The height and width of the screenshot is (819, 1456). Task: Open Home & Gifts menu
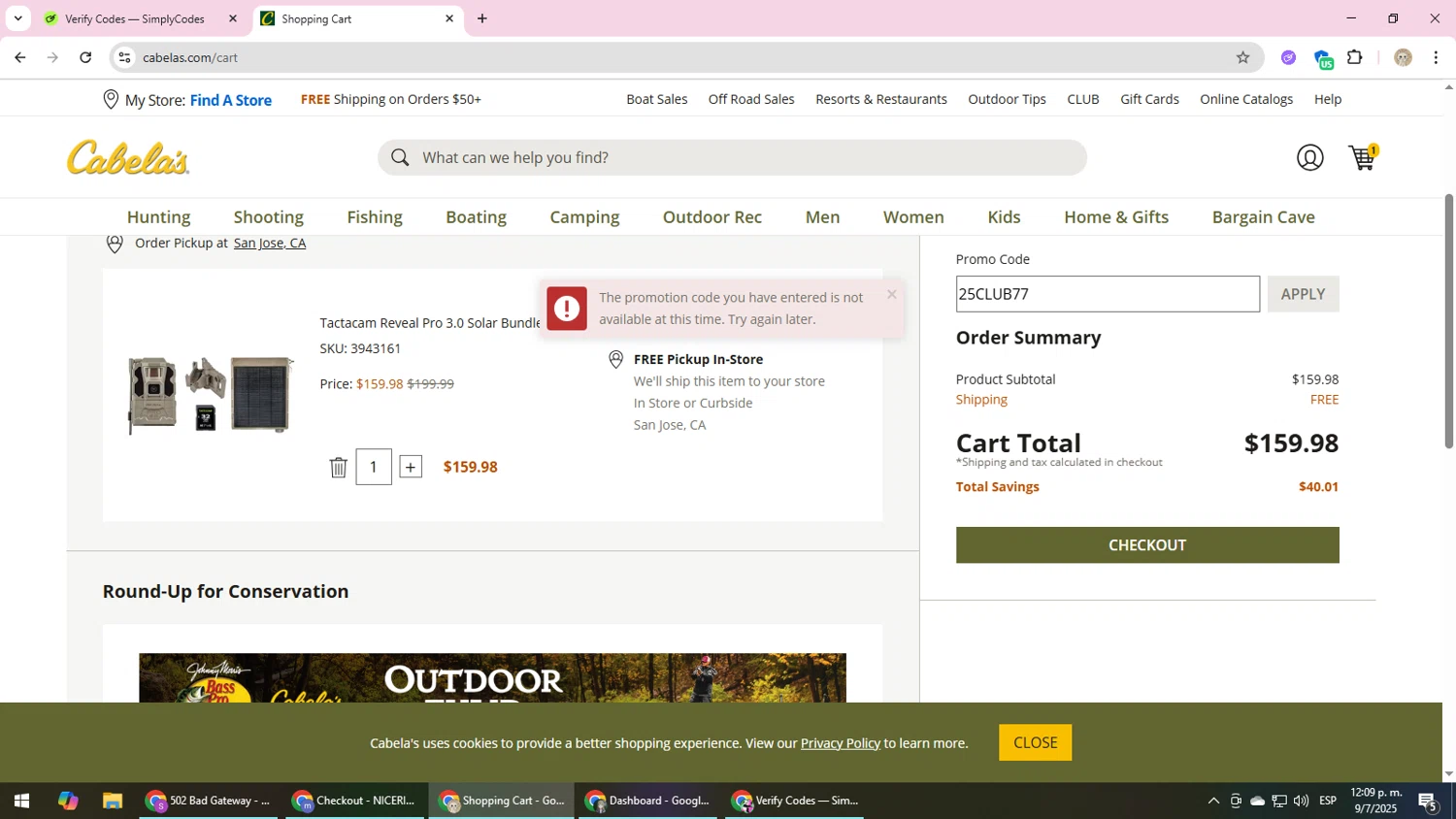tap(1116, 217)
